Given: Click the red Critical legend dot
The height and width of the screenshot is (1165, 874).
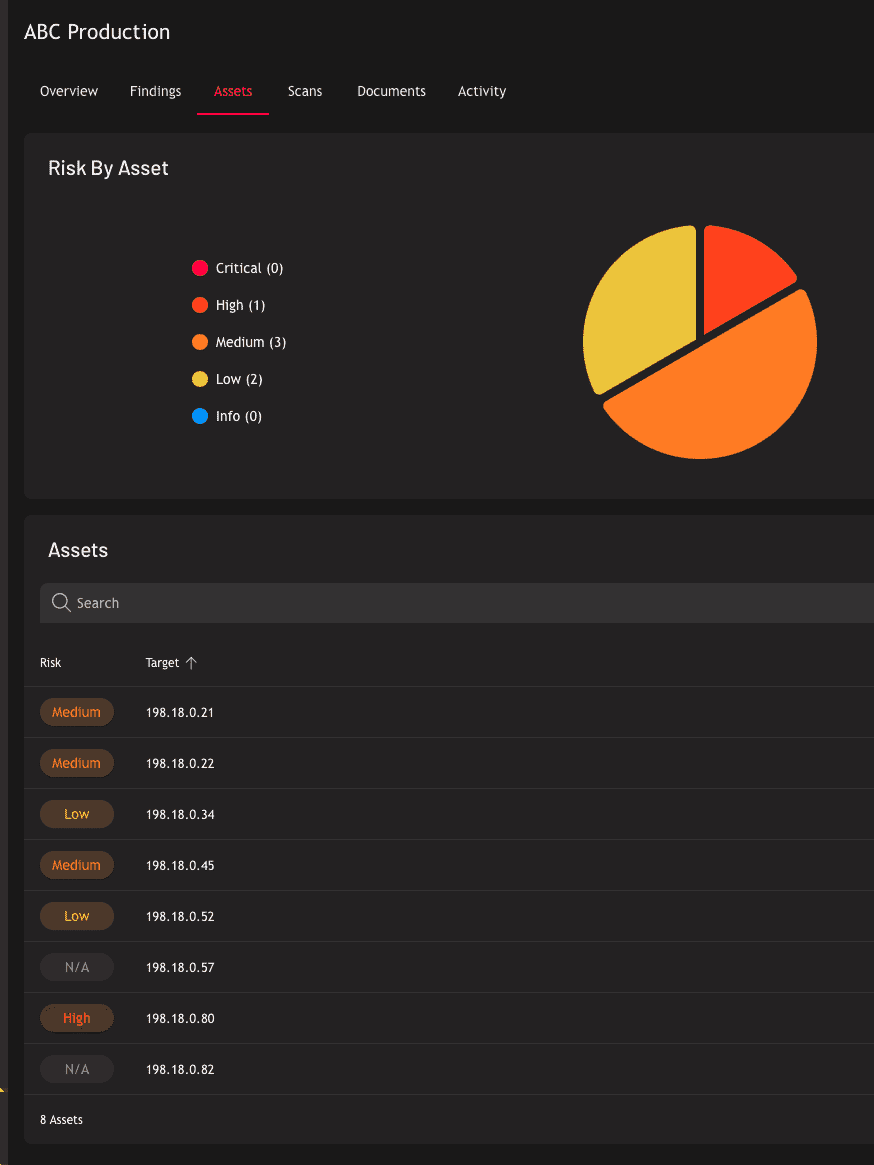Looking at the screenshot, I should pos(200,268).
